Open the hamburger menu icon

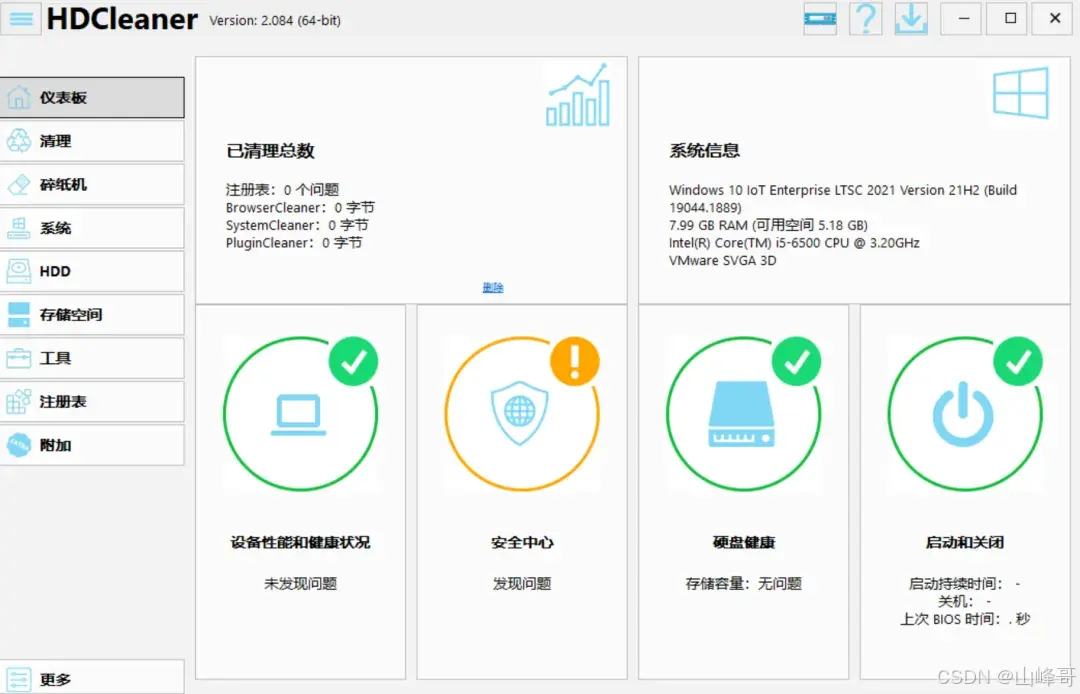[x=21, y=19]
